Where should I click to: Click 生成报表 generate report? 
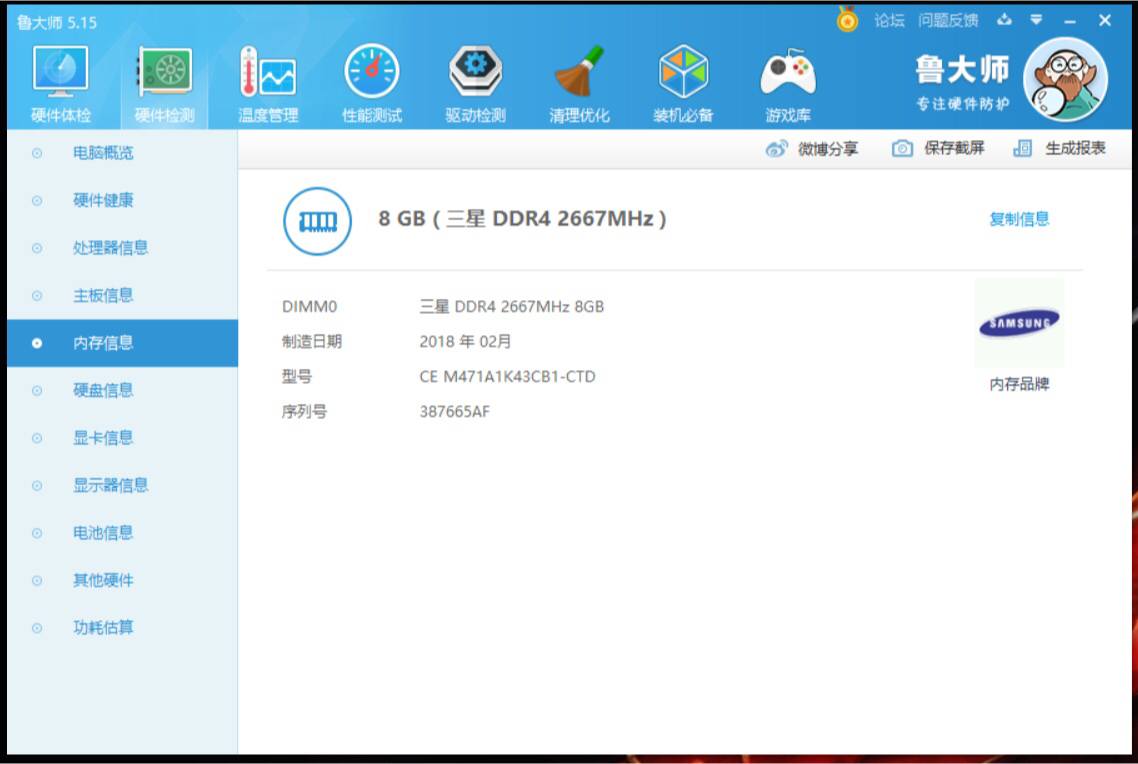point(1059,149)
